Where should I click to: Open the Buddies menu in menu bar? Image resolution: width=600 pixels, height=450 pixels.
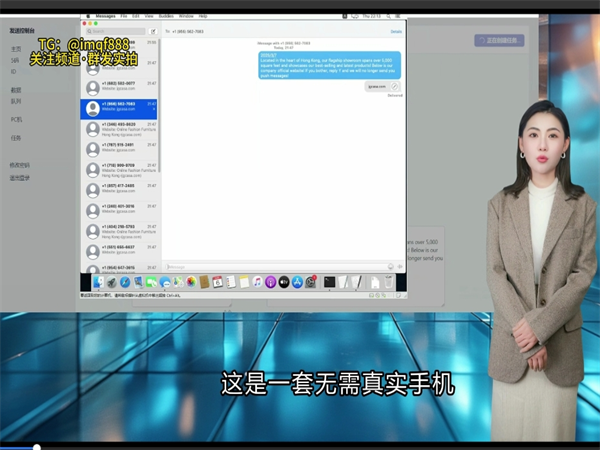(164, 17)
